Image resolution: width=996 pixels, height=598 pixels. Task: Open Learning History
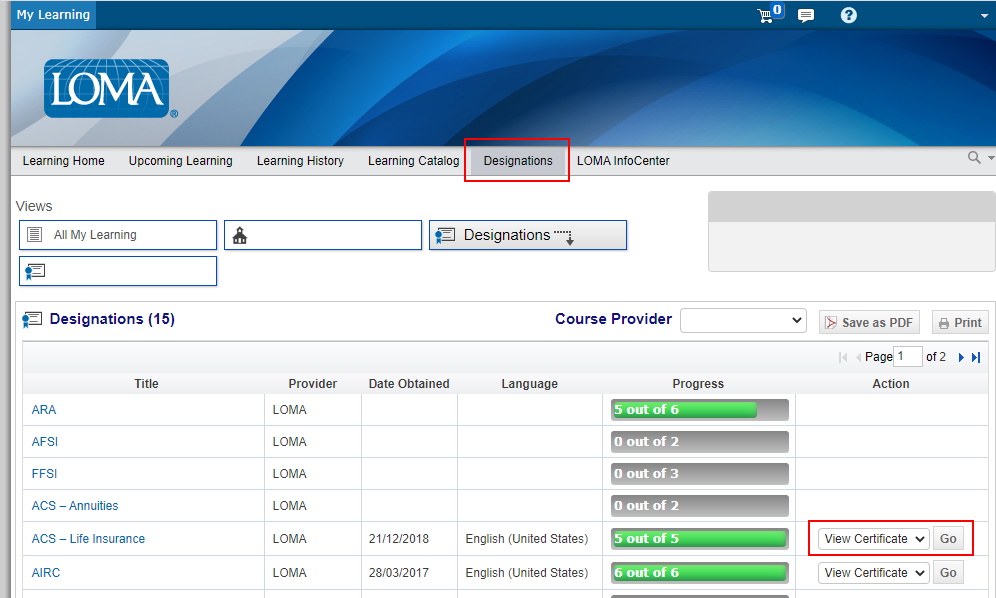coord(300,161)
